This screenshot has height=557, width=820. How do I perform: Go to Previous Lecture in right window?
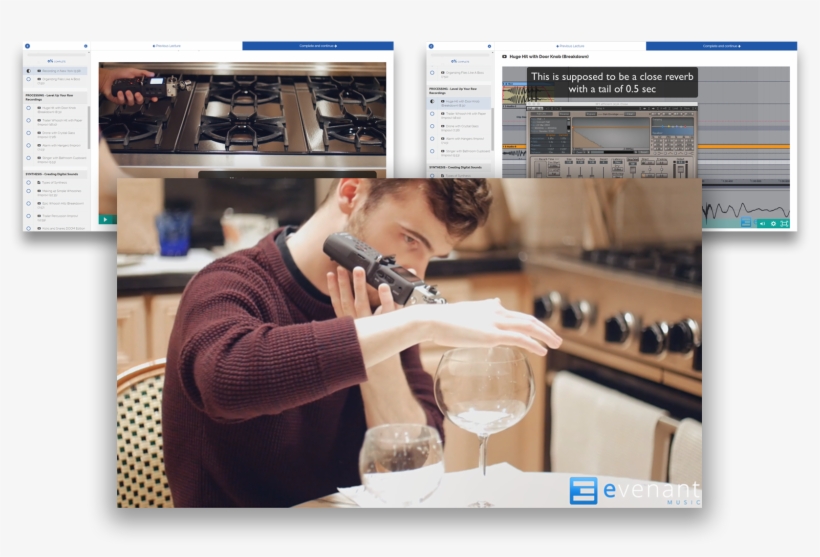click(571, 46)
